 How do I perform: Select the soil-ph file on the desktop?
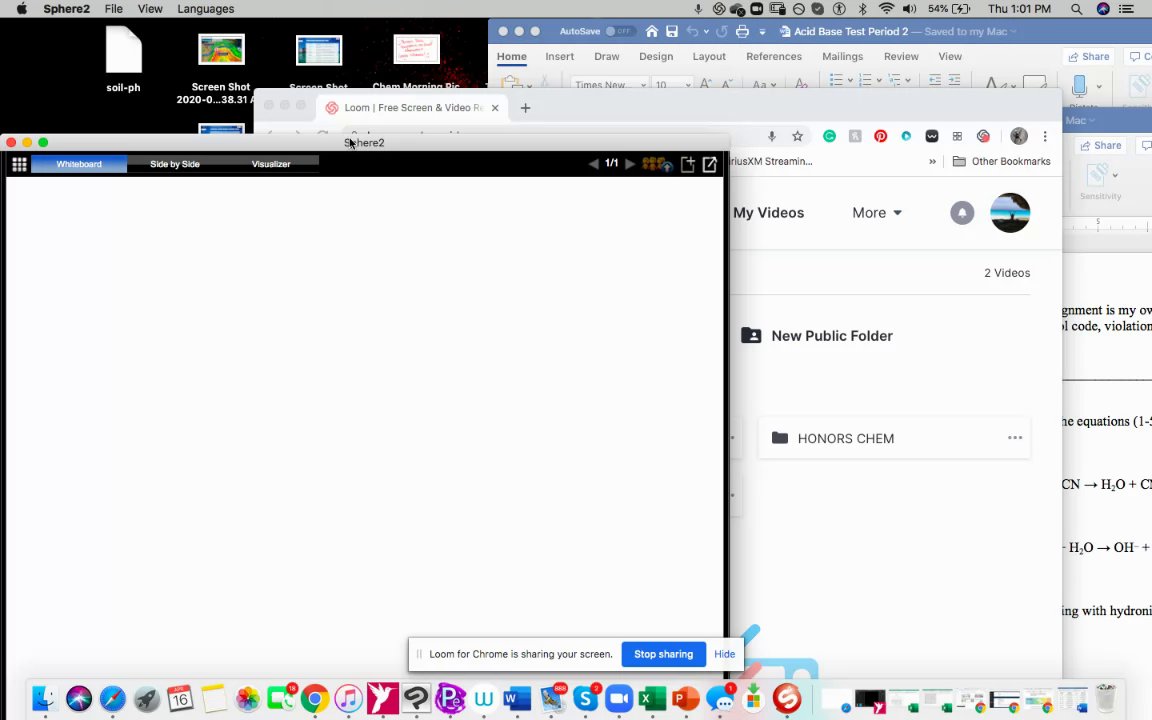123,59
